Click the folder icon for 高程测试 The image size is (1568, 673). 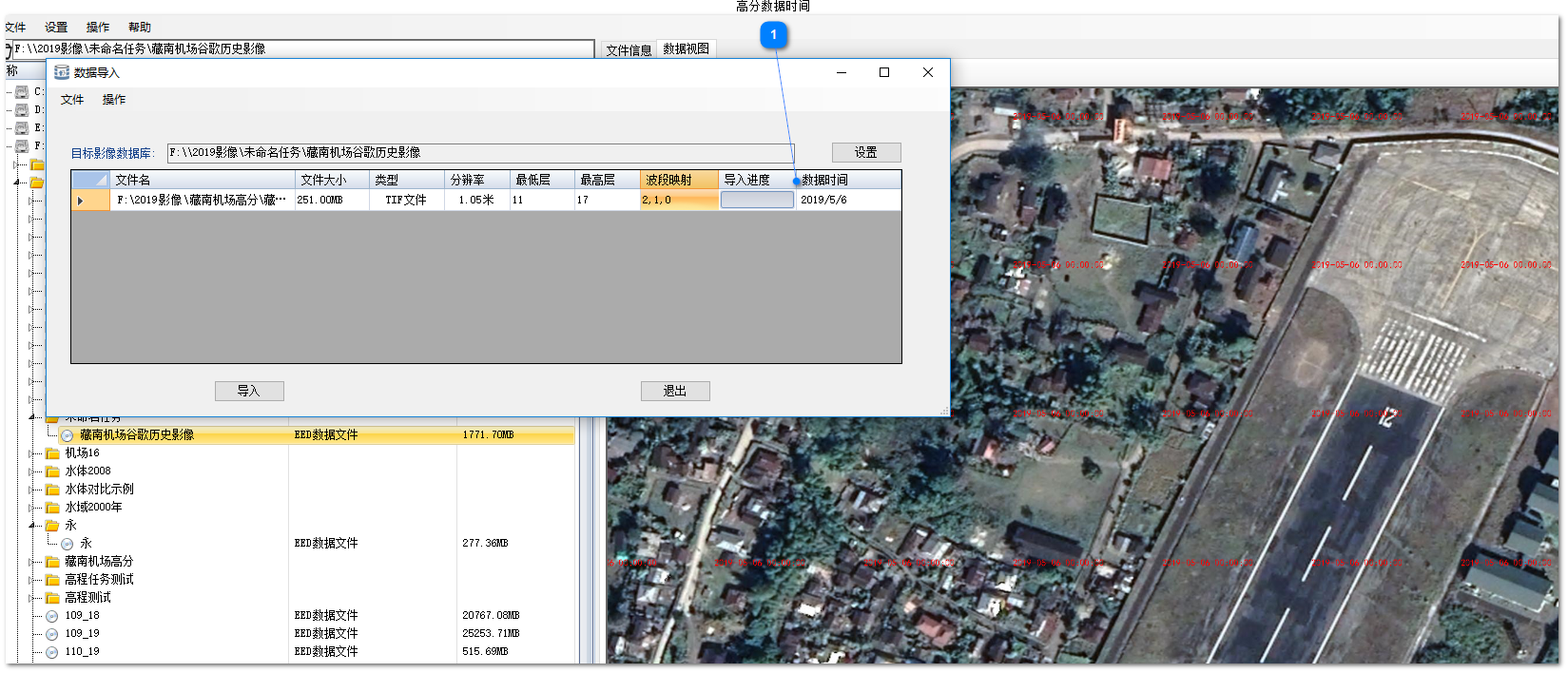tap(53, 598)
